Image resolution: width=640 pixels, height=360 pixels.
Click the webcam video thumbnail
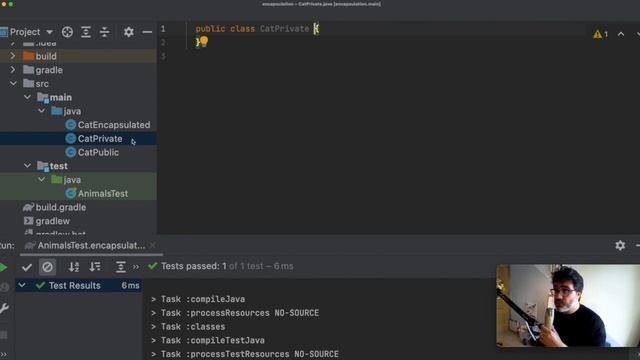pyautogui.click(x=568, y=306)
